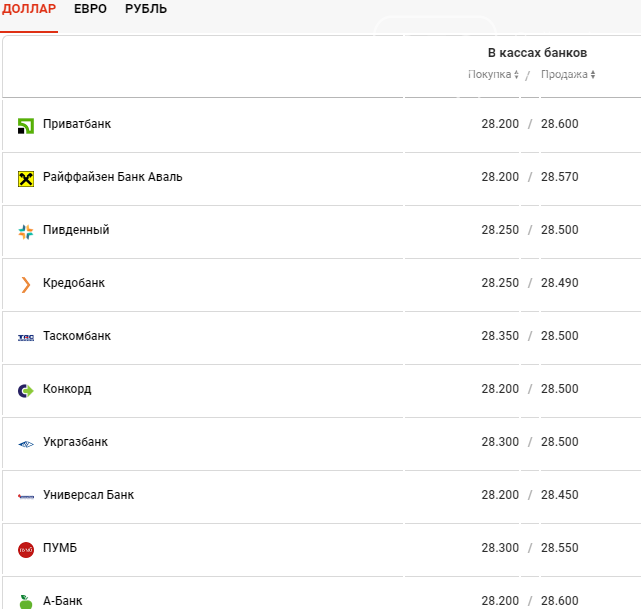This screenshot has width=641, height=609.
Task: Switch to the РУБЛЬ tab
Action: click(x=146, y=9)
